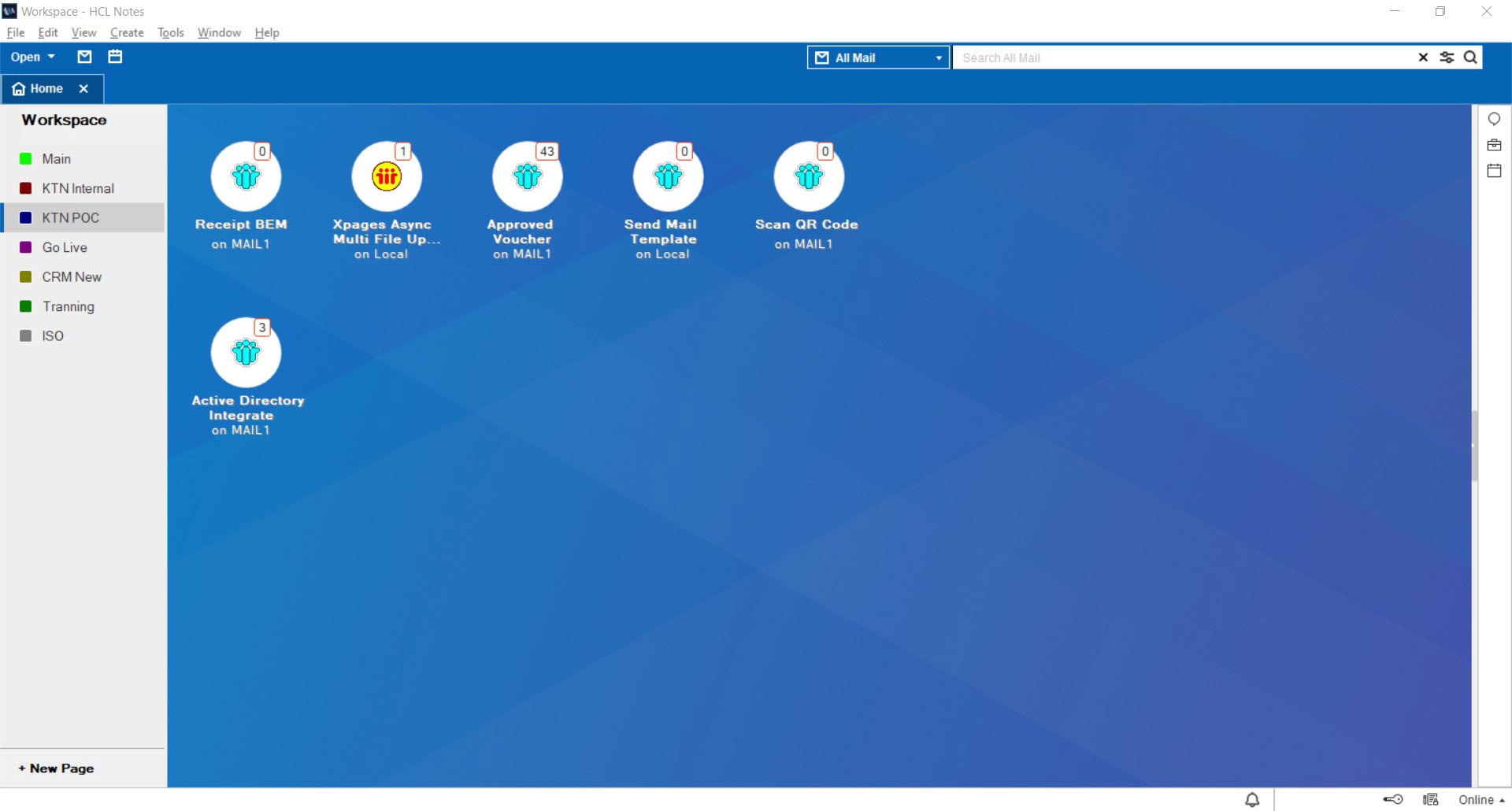Select the Main workspace page
Viewport: 1512px width, 811px height.
(x=83, y=159)
